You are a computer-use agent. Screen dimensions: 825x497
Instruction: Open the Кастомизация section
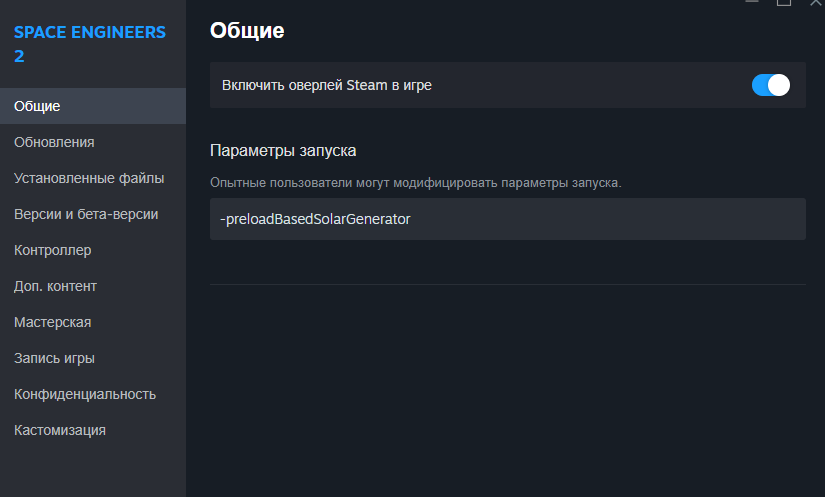[93, 430]
